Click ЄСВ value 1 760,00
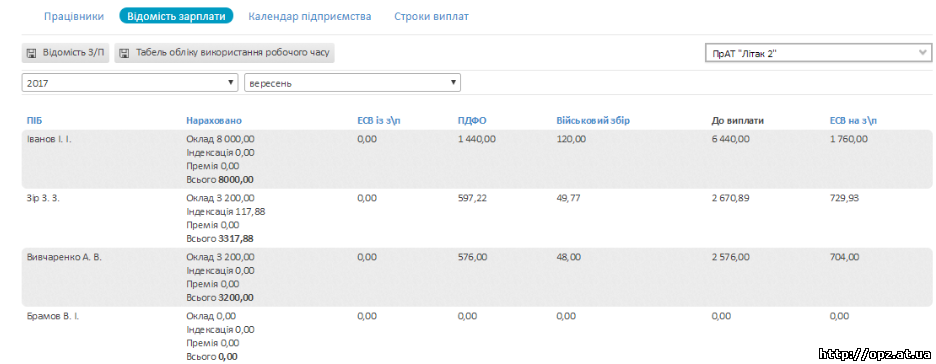 (848, 138)
